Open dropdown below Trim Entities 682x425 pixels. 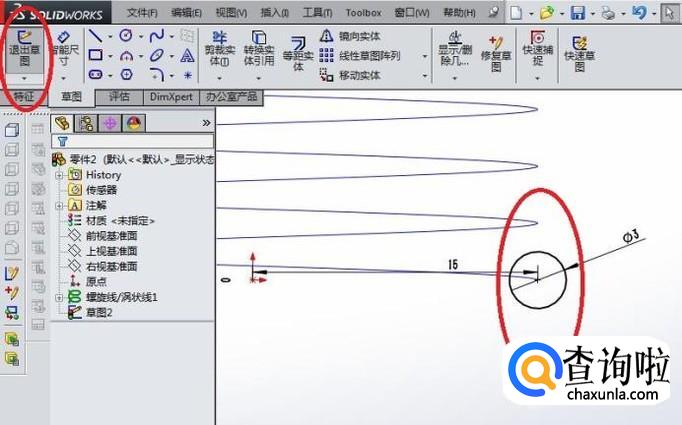pyautogui.click(x=219, y=78)
